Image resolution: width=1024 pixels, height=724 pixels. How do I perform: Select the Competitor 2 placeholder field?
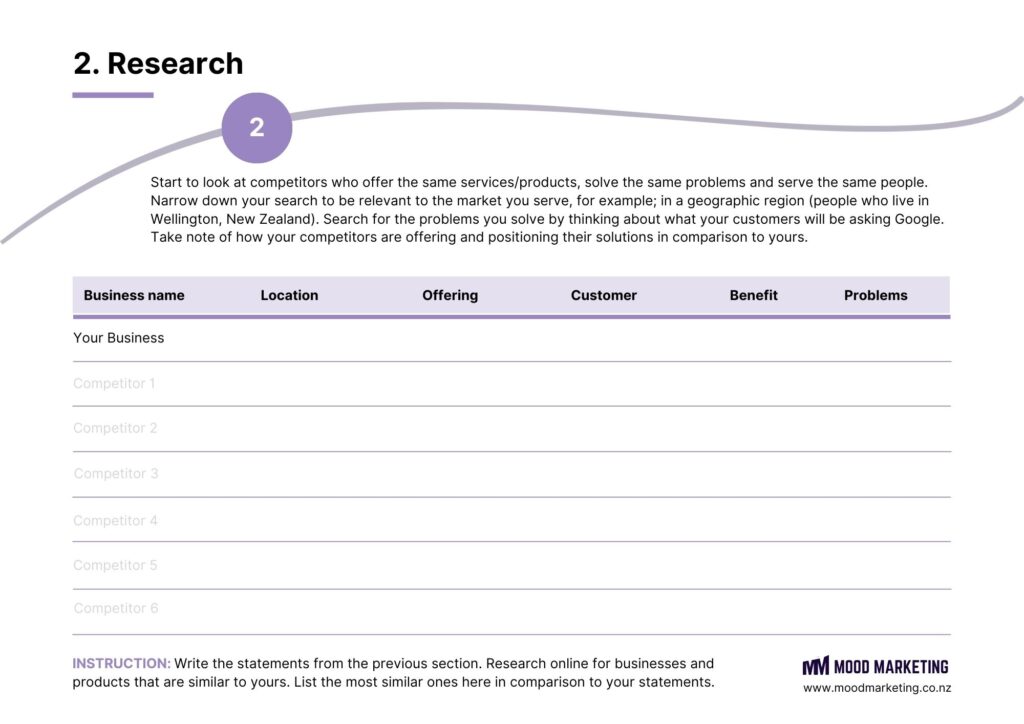[x=115, y=428]
